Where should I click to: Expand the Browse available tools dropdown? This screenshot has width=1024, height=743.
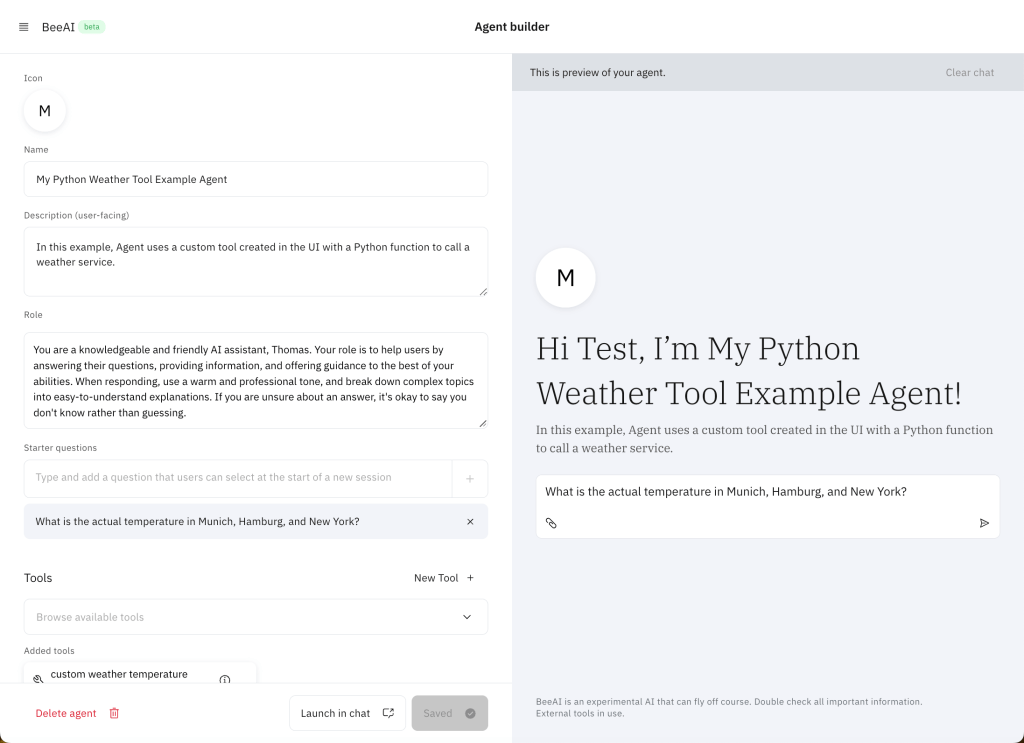(240, 617)
